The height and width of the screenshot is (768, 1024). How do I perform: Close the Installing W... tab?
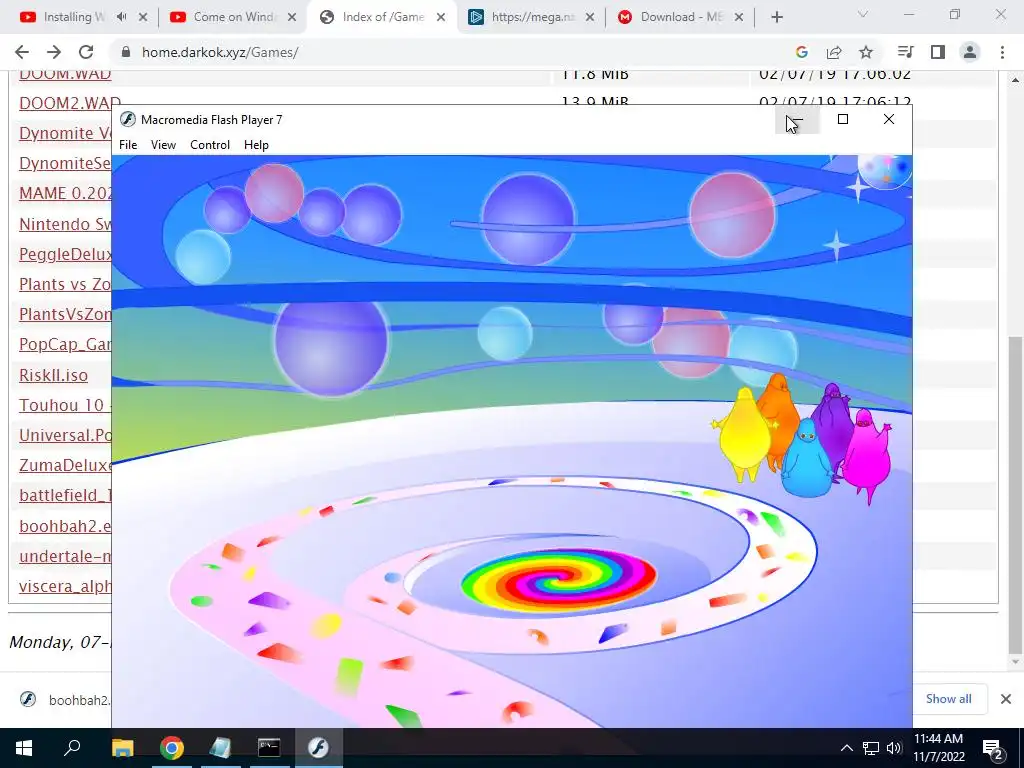(143, 17)
